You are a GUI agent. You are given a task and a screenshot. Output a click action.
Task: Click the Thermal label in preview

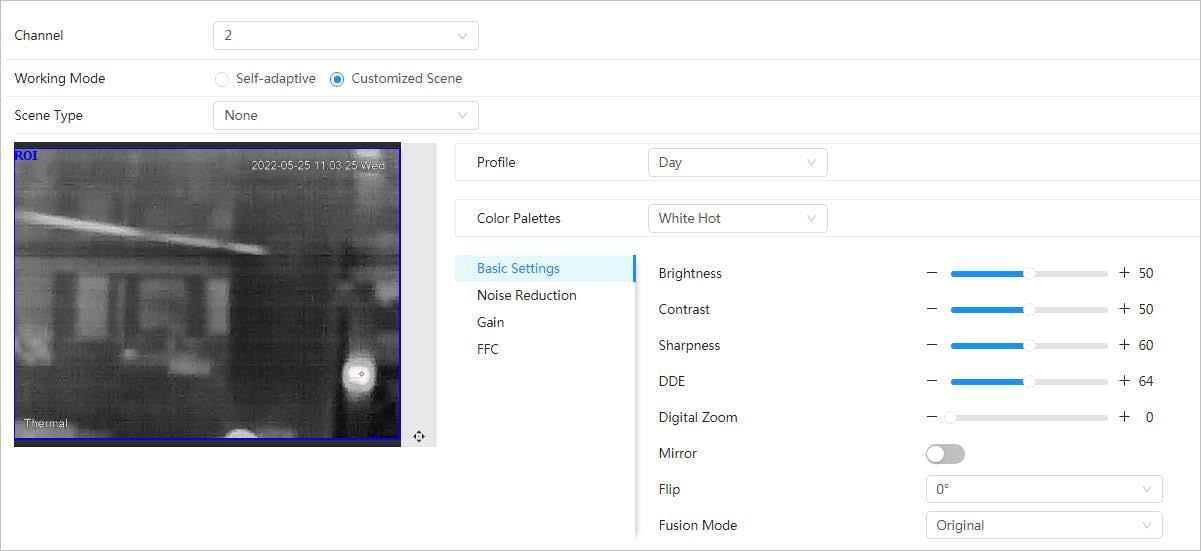coord(46,423)
